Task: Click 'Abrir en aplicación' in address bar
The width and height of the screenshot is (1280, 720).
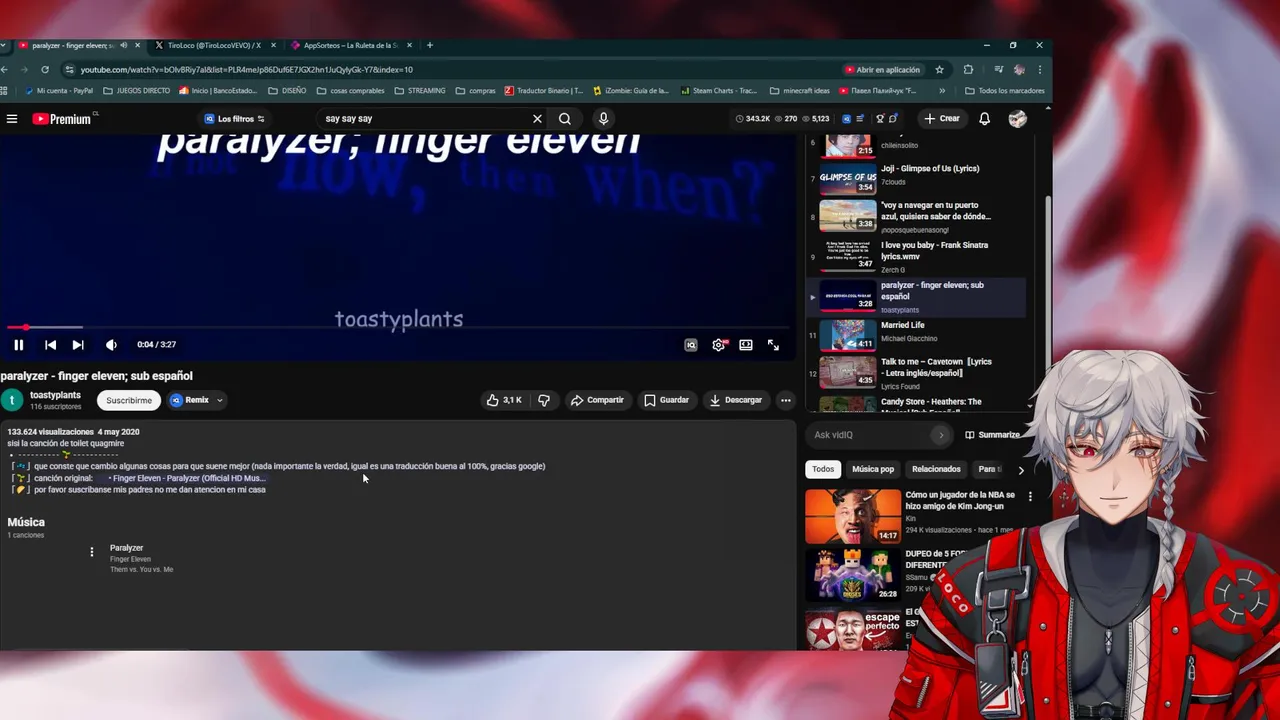Action: click(x=882, y=70)
